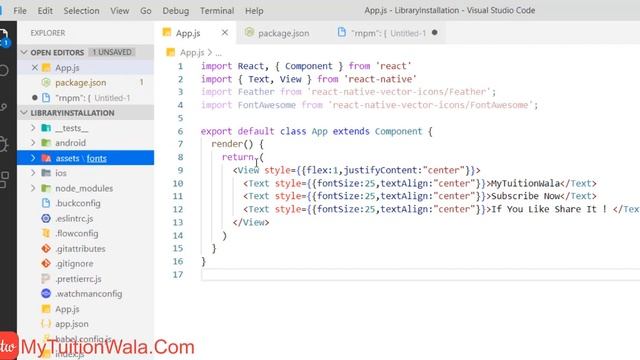Click the EXPLORER panel title
Screen dimensions: 640x360
48,33
